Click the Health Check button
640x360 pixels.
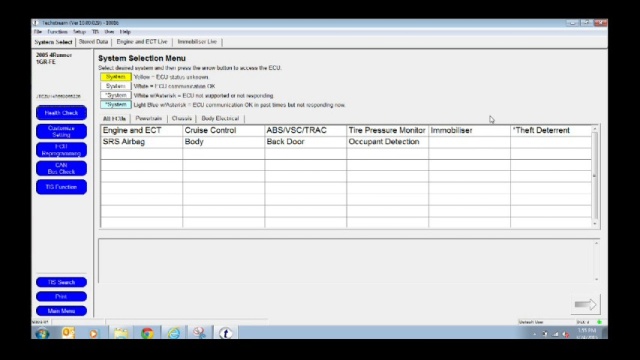(x=61, y=113)
